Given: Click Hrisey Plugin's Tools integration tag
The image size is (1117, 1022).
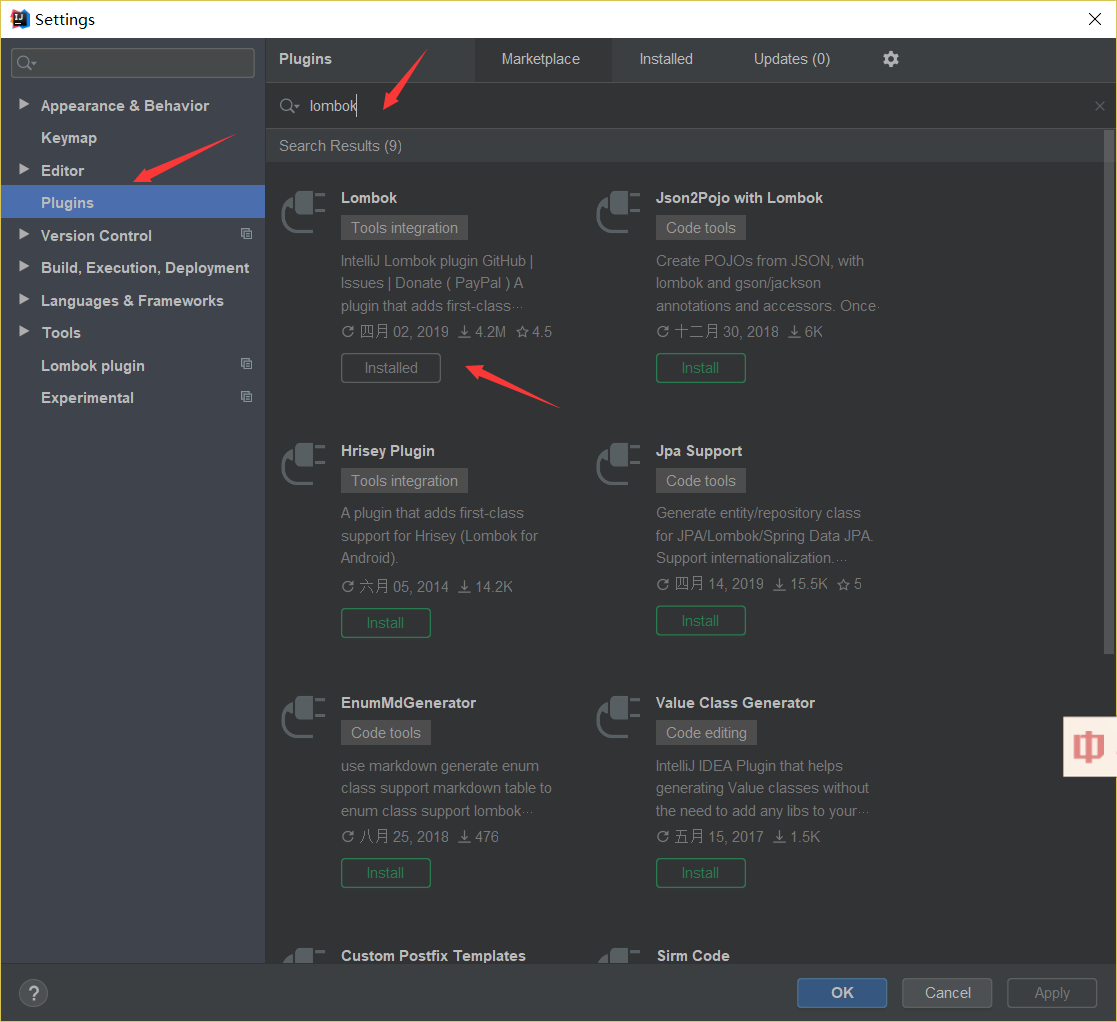Looking at the screenshot, I should point(405,481).
